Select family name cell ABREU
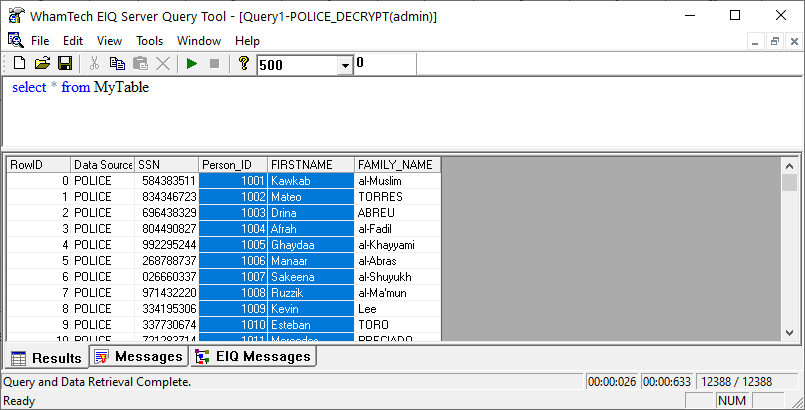The image size is (805, 410). 397,212
